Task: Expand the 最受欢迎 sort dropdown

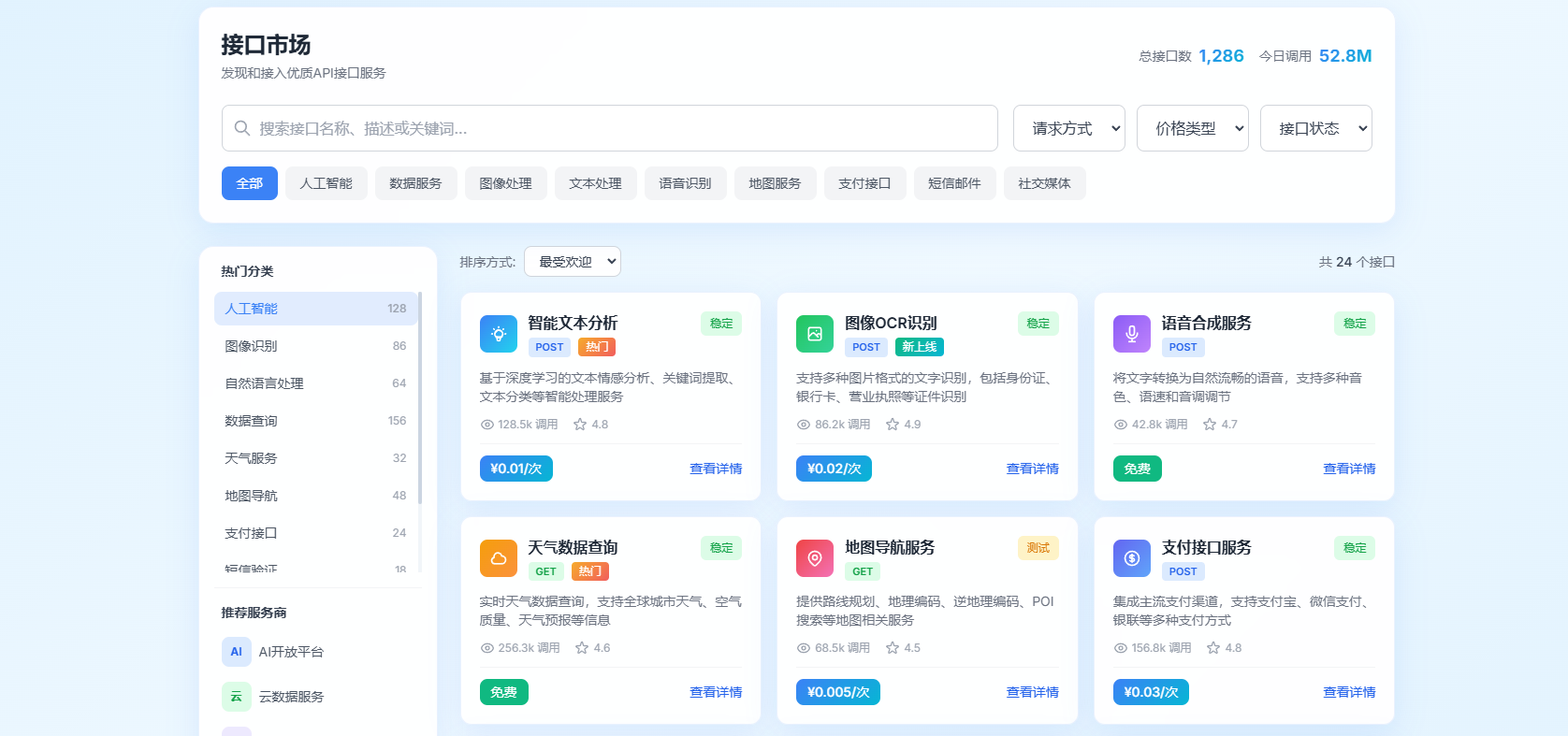Action: pyautogui.click(x=573, y=262)
